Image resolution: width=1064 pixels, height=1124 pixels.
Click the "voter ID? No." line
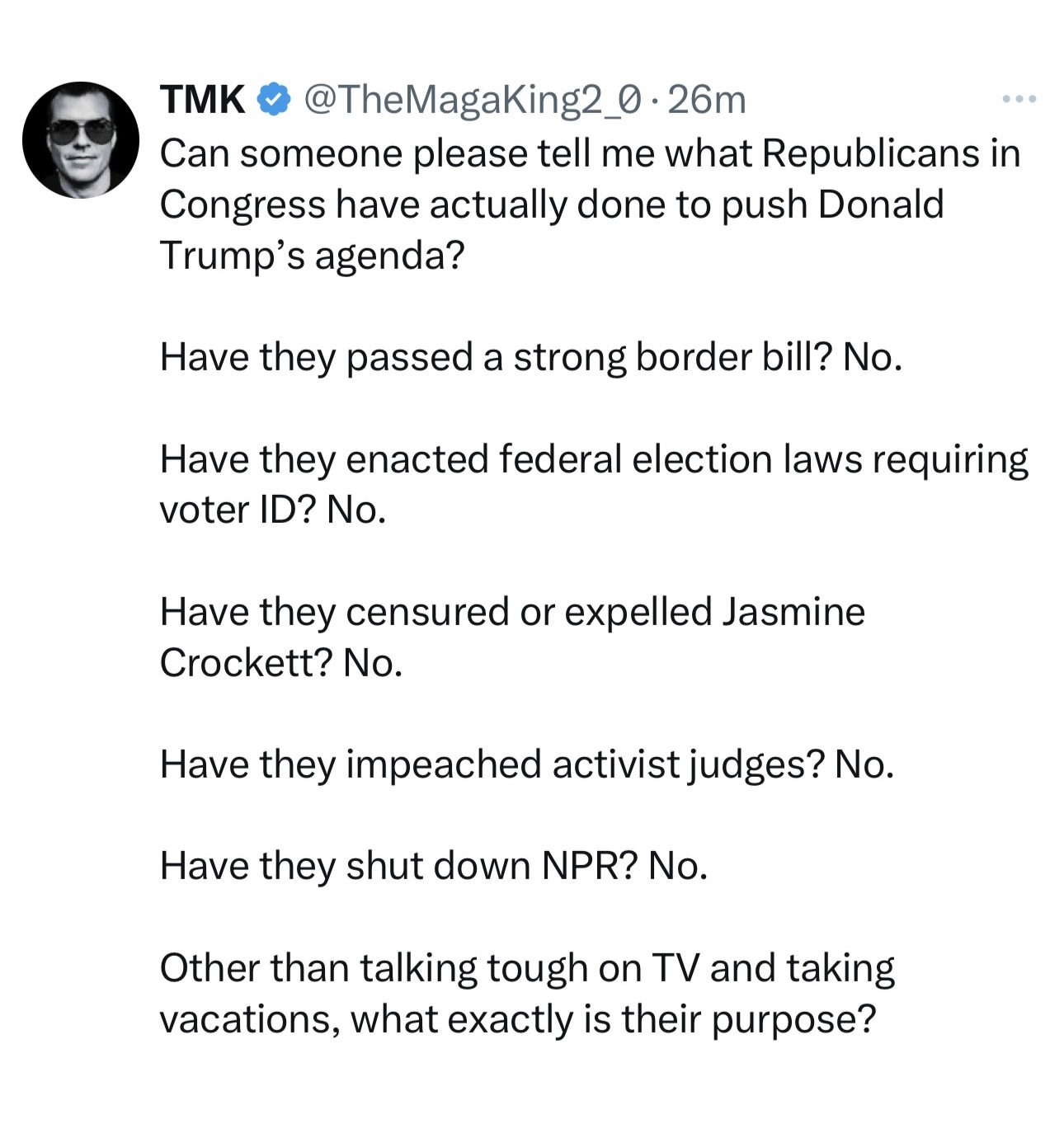273,510
